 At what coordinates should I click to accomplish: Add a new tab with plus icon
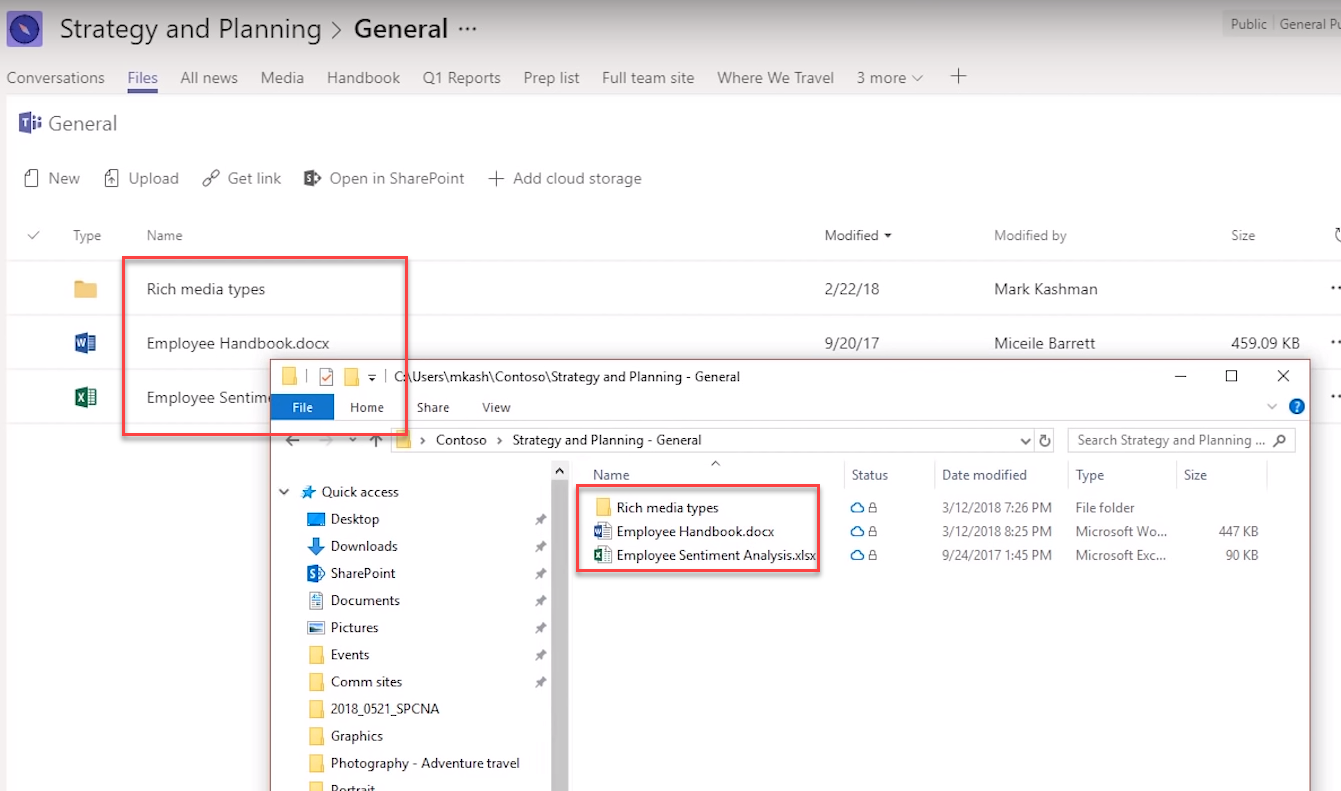[x=958, y=76]
